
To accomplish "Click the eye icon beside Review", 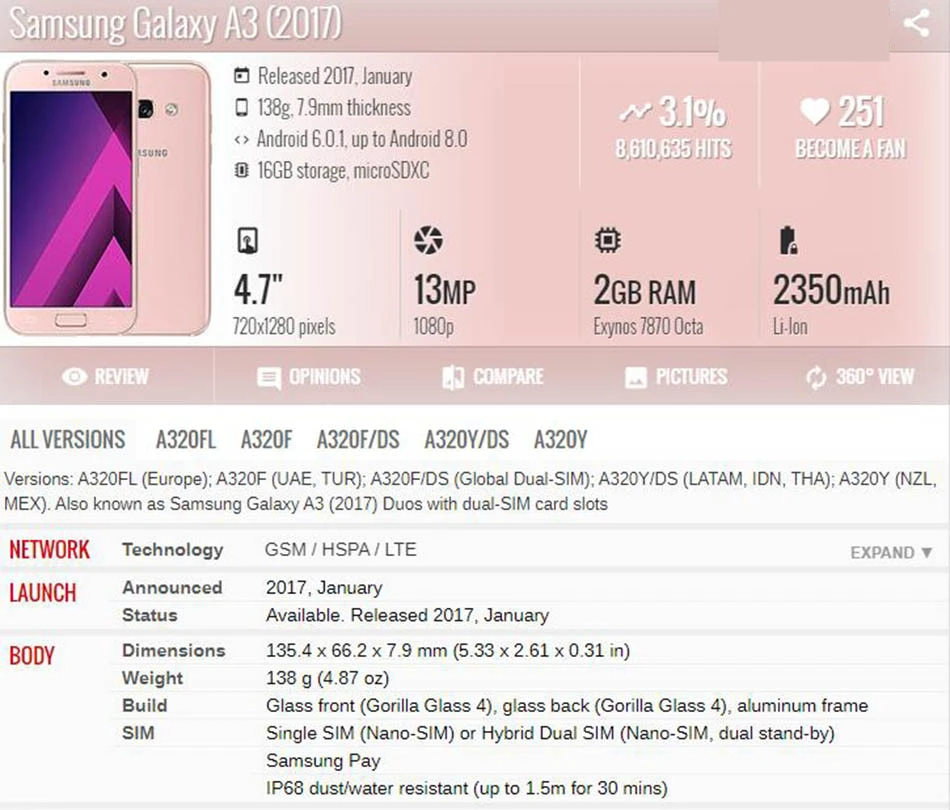I will [x=75, y=377].
